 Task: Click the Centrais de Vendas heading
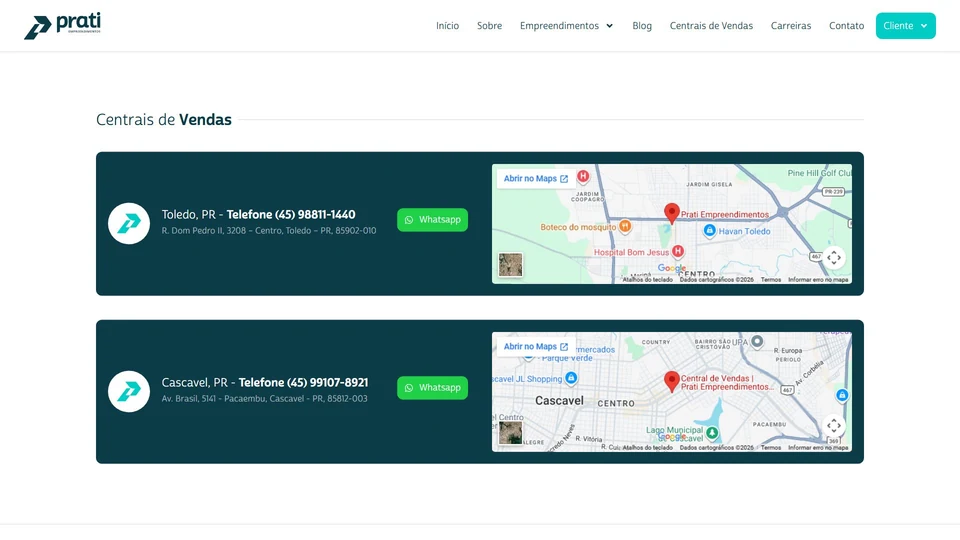point(163,119)
